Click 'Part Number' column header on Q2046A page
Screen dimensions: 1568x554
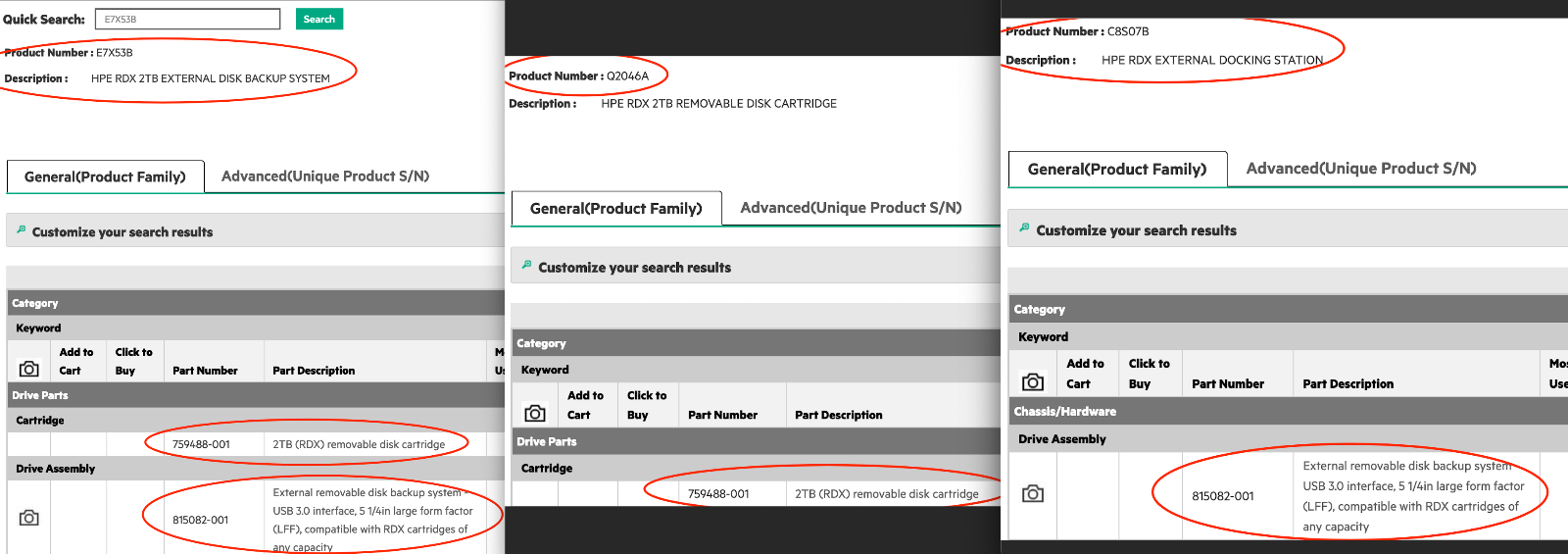(722, 415)
